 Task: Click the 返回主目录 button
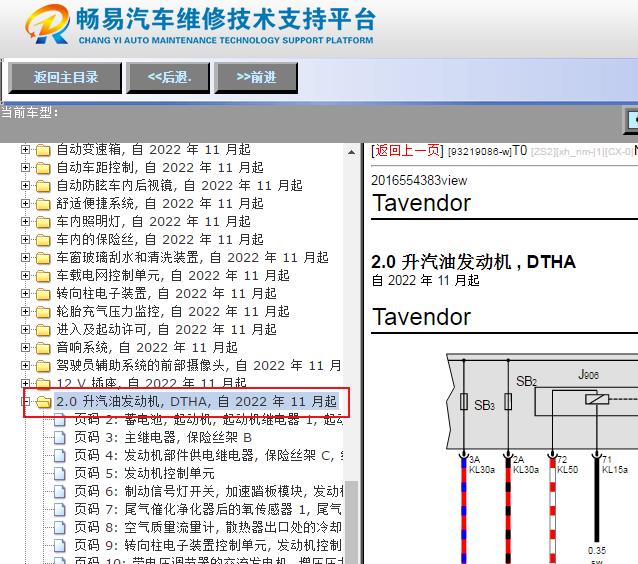tap(65, 77)
